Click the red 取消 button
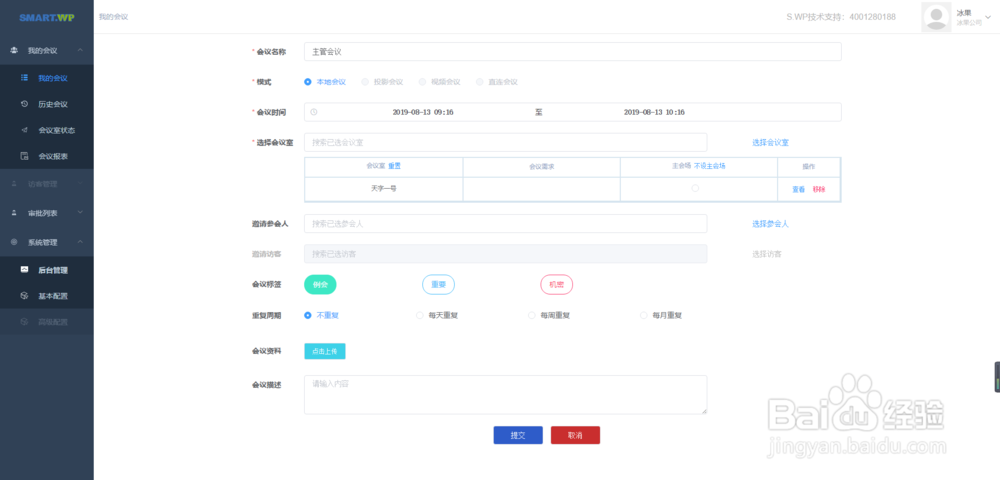The image size is (1000, 480). [575, 435]
